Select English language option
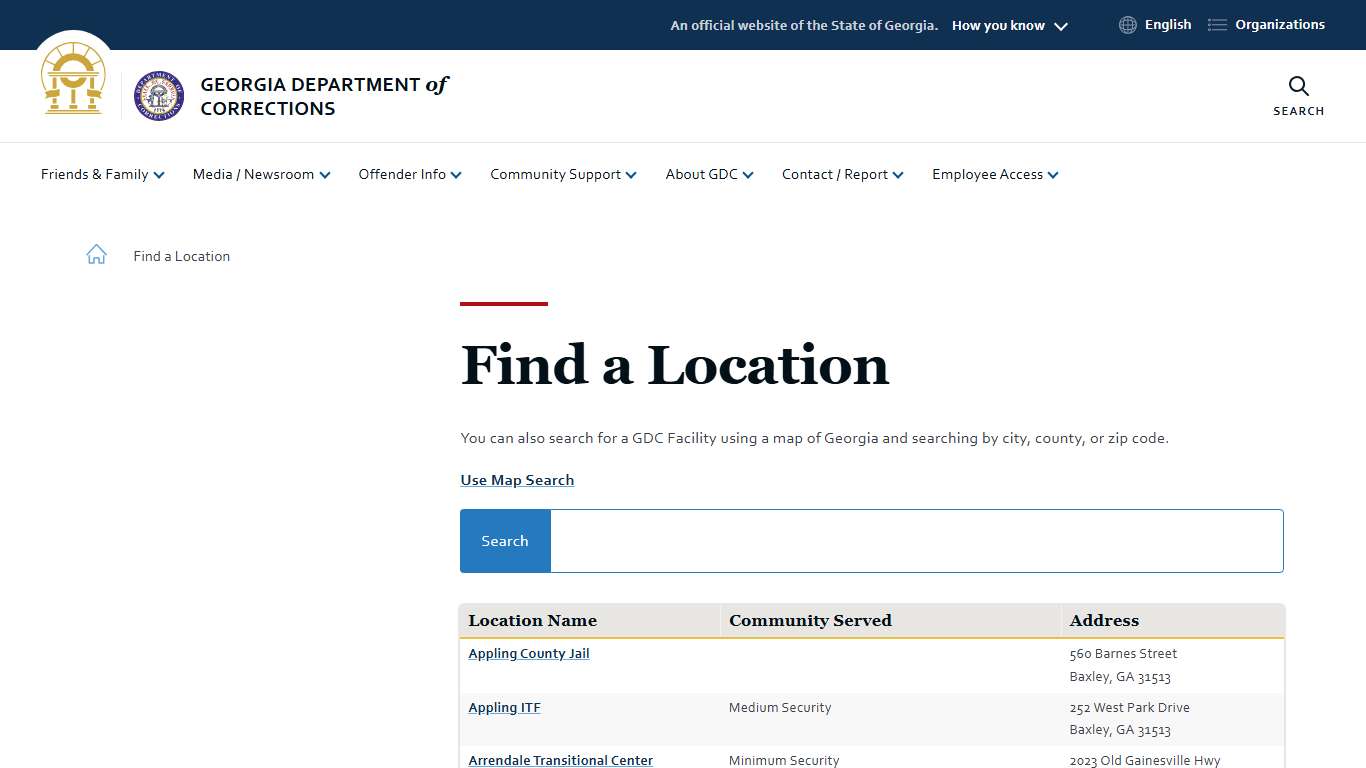The image size is (1366, 768). [1168, 24]
